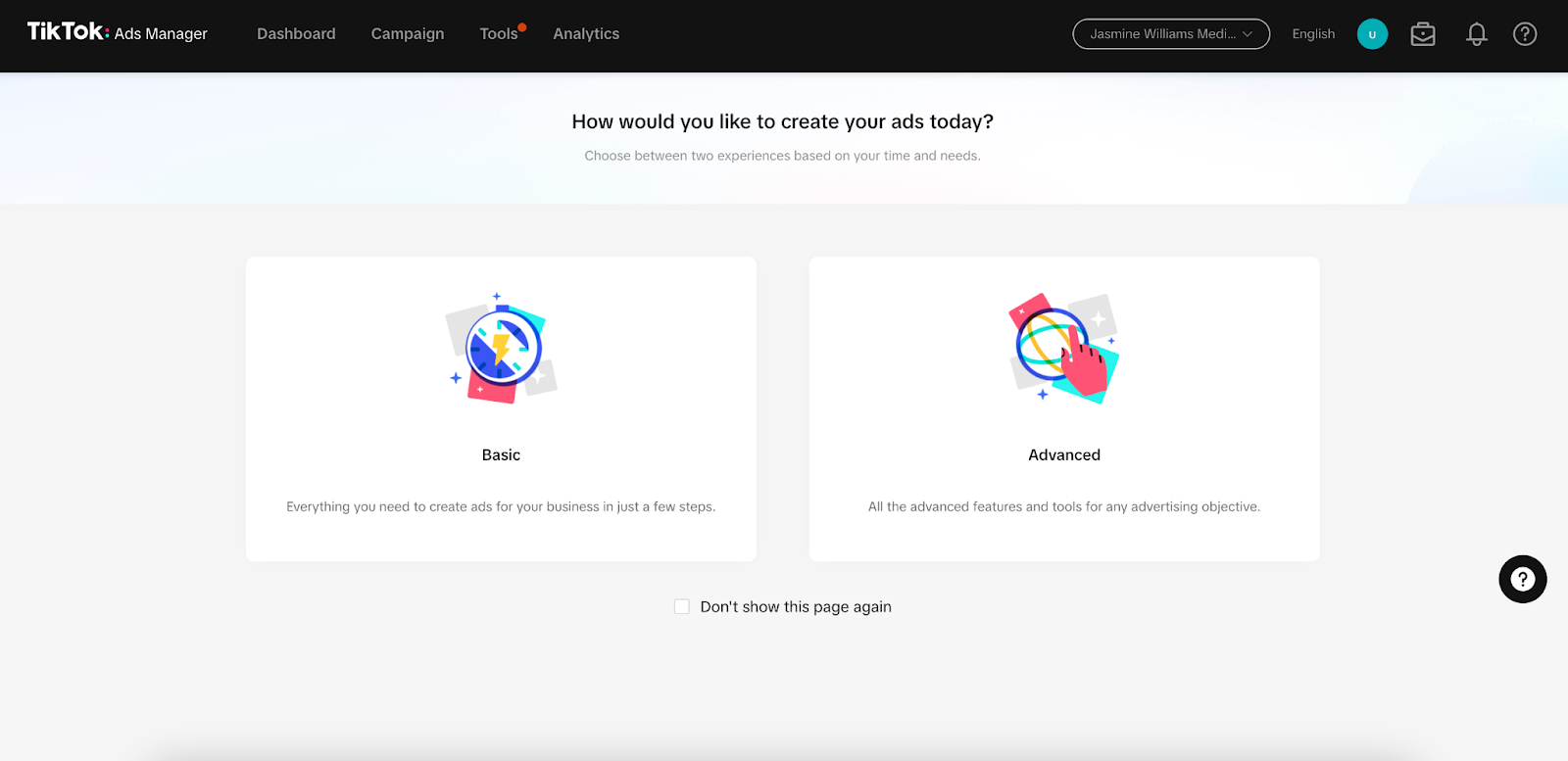Click the Advanced globe hand illustration
Image resolution: width=1568 pixels, height=761 pixels.
coord(1064,349)
